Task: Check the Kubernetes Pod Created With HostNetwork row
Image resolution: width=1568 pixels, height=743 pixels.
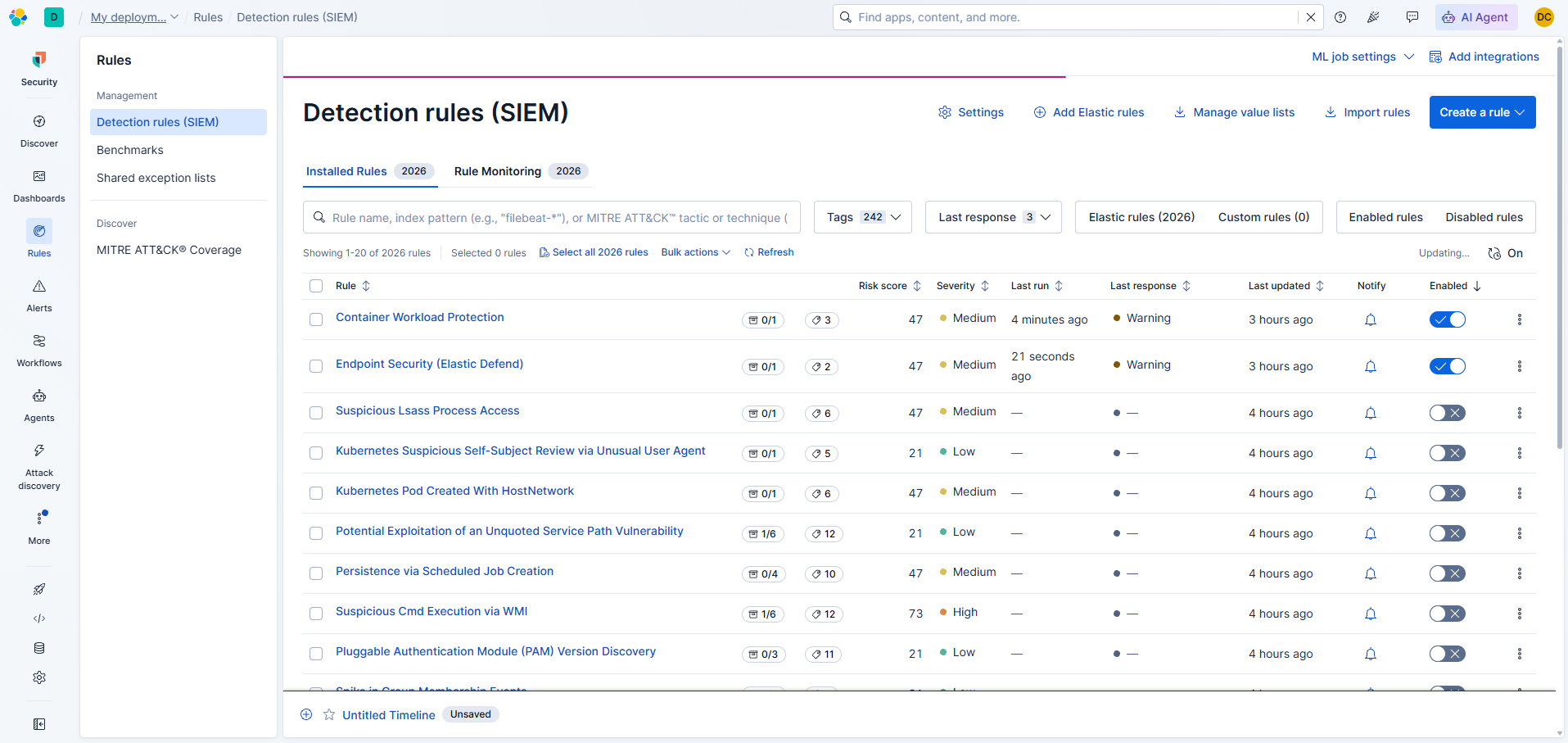Action: 316,493
